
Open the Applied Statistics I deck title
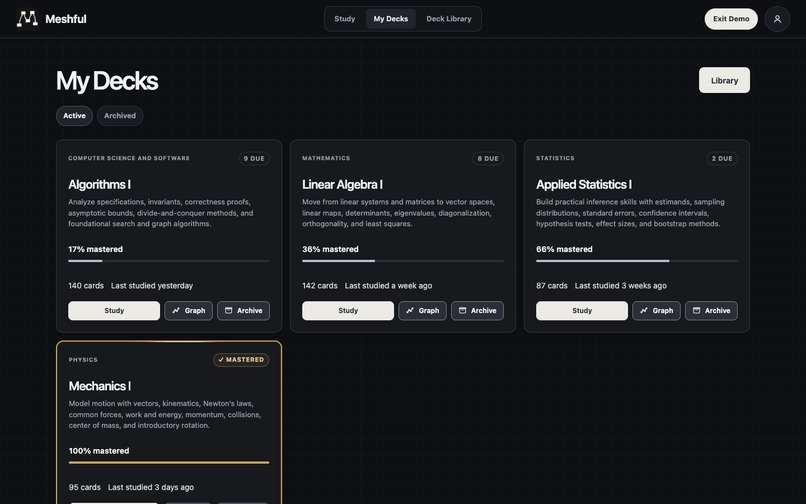584,185
